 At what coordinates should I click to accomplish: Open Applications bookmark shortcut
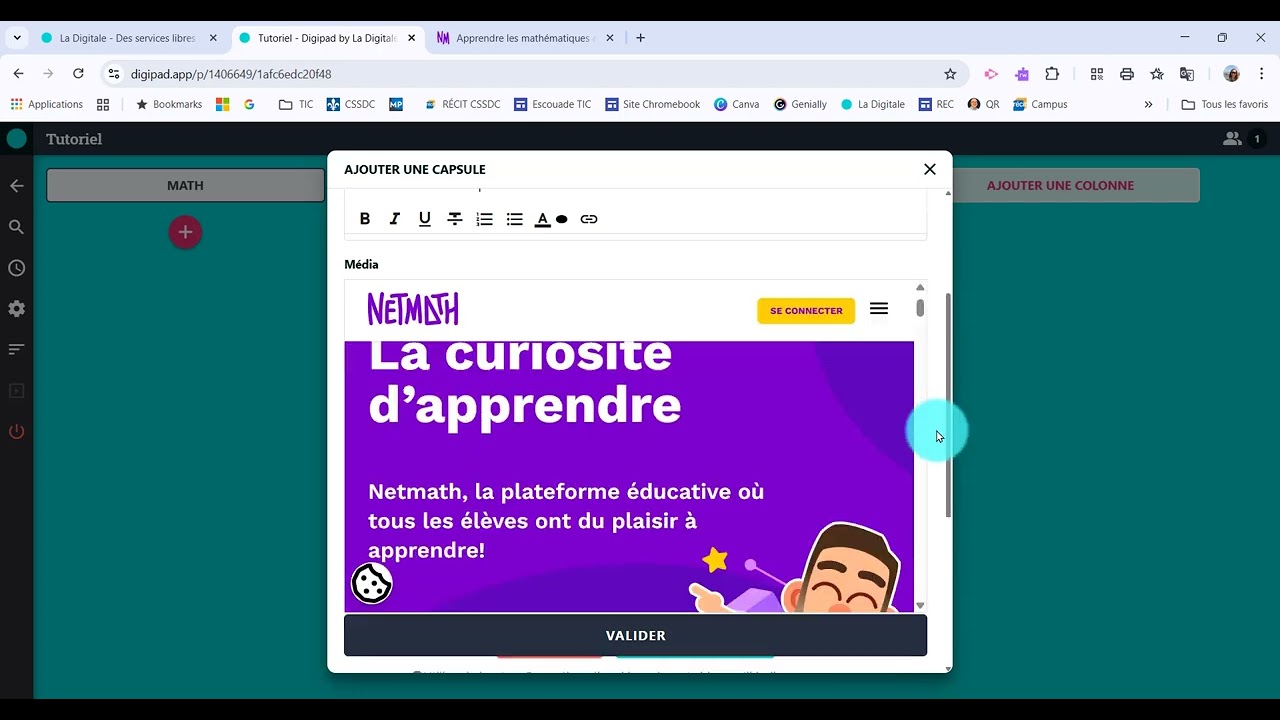click(46, 104)
